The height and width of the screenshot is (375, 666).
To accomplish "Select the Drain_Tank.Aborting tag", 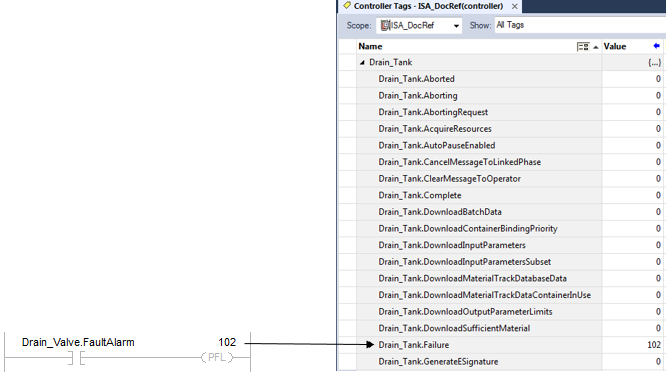I will pos(418,96).
